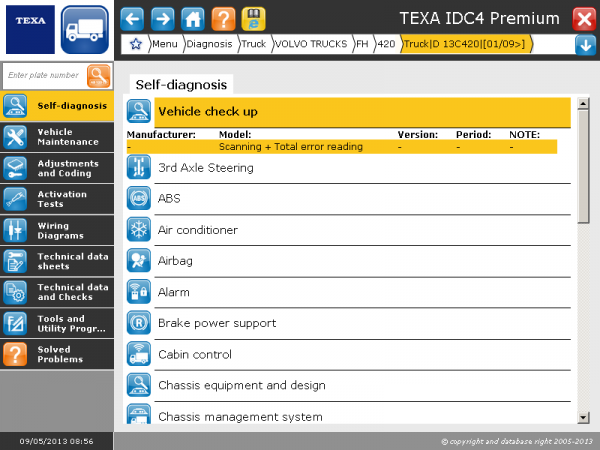Click the Alarm icon
600x450 pixels.
[x=139, y=292]
